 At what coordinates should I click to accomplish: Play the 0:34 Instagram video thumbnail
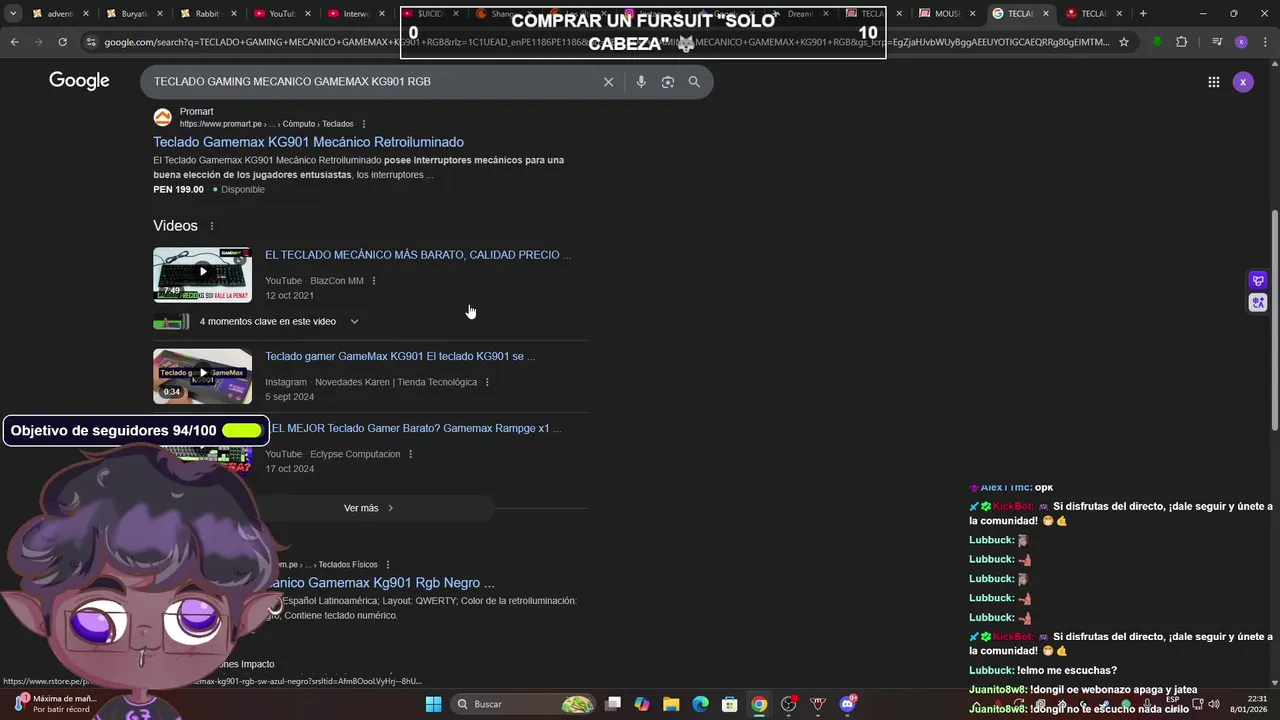pyautogui.click(x=202, y=376)
